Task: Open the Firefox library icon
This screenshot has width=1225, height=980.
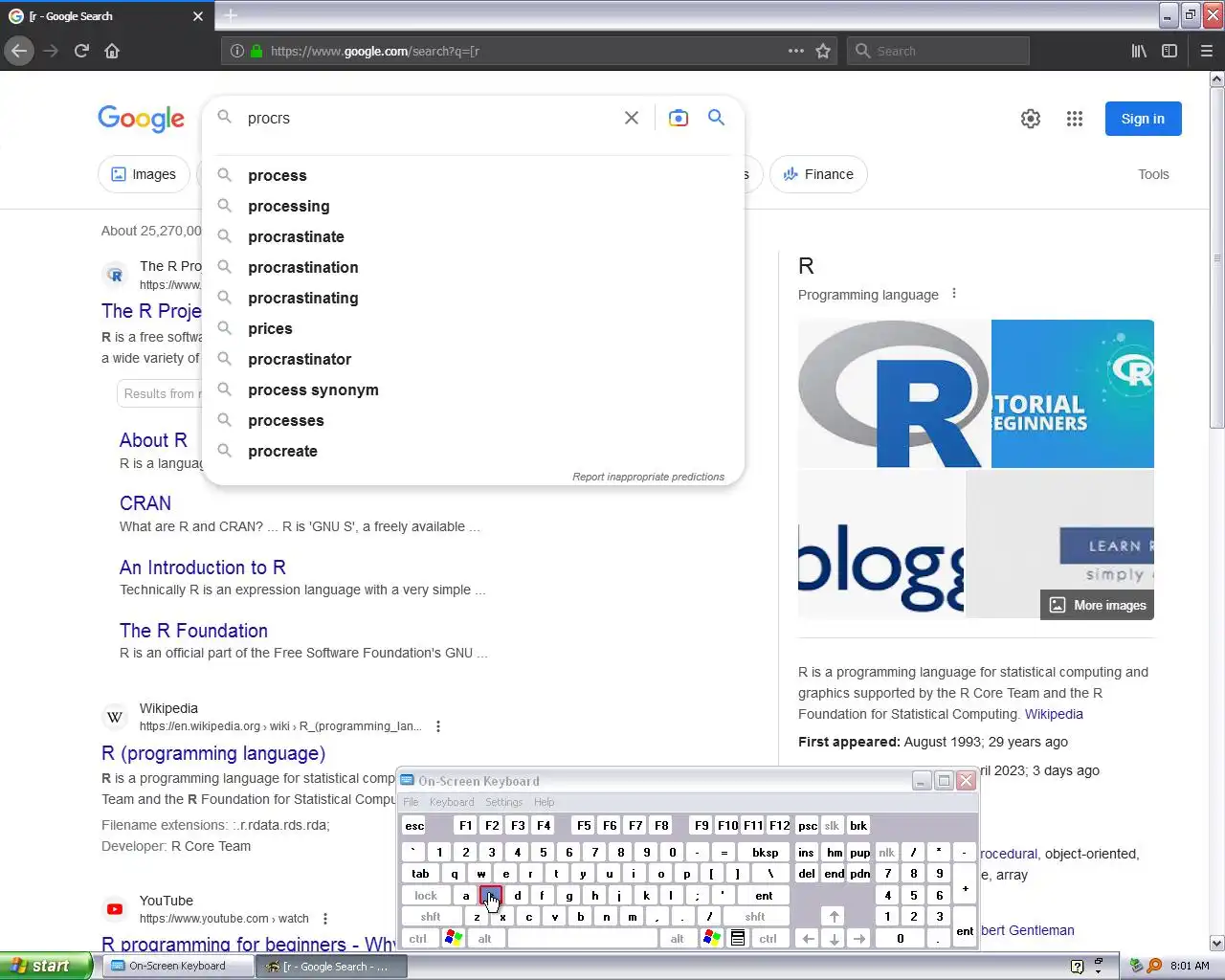Action: tap(1139, 51)
